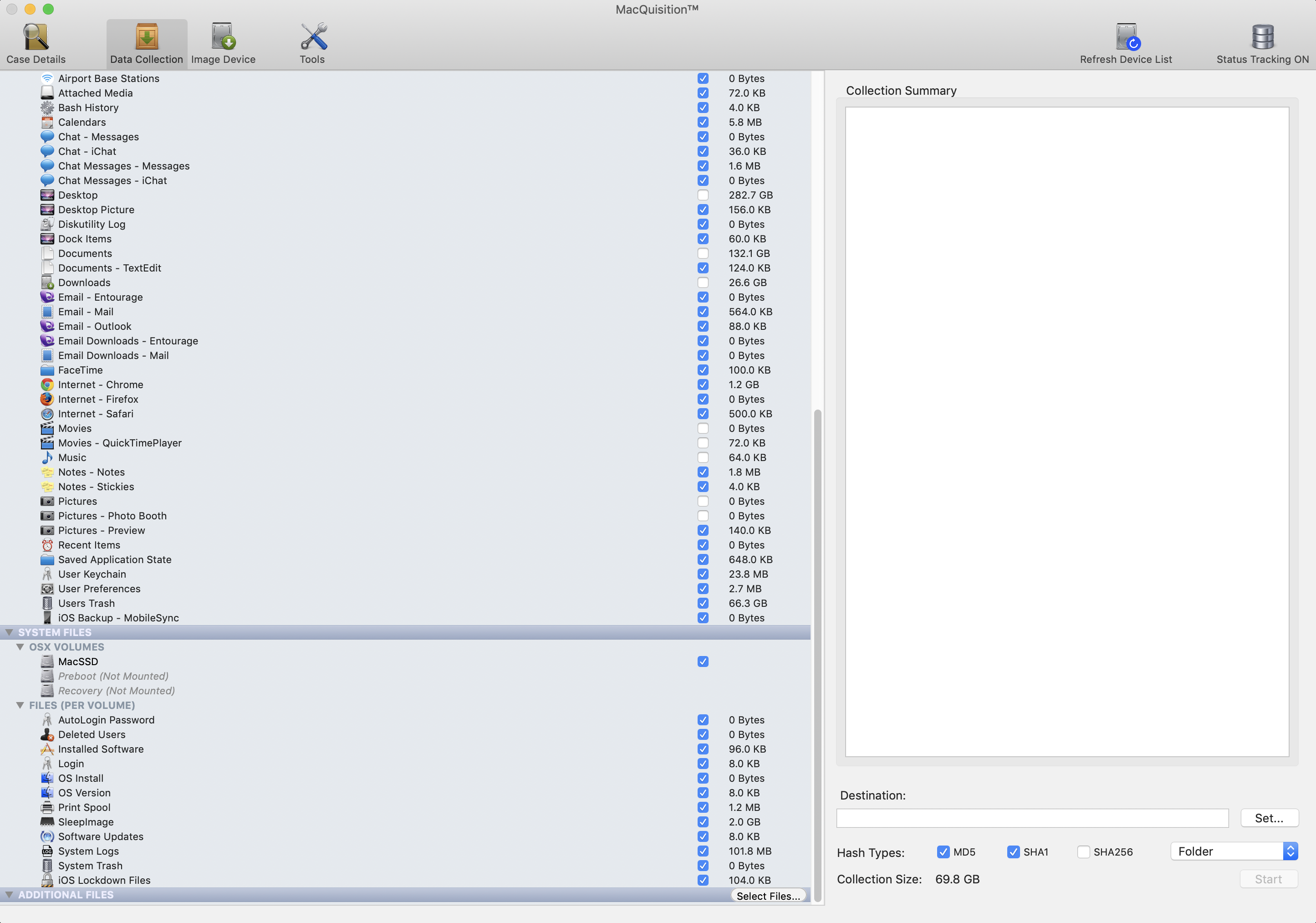This screenshot has width=1316, height=923.
Task: Select the Software Updates row
Action: [405, 836]
